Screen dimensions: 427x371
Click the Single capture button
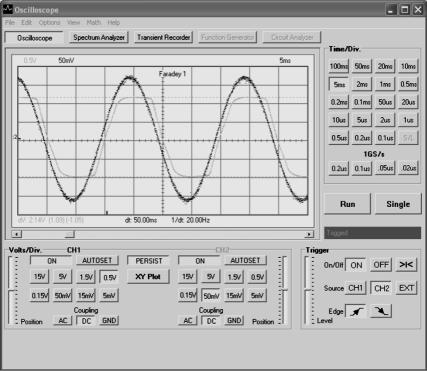tap(398, 204)
